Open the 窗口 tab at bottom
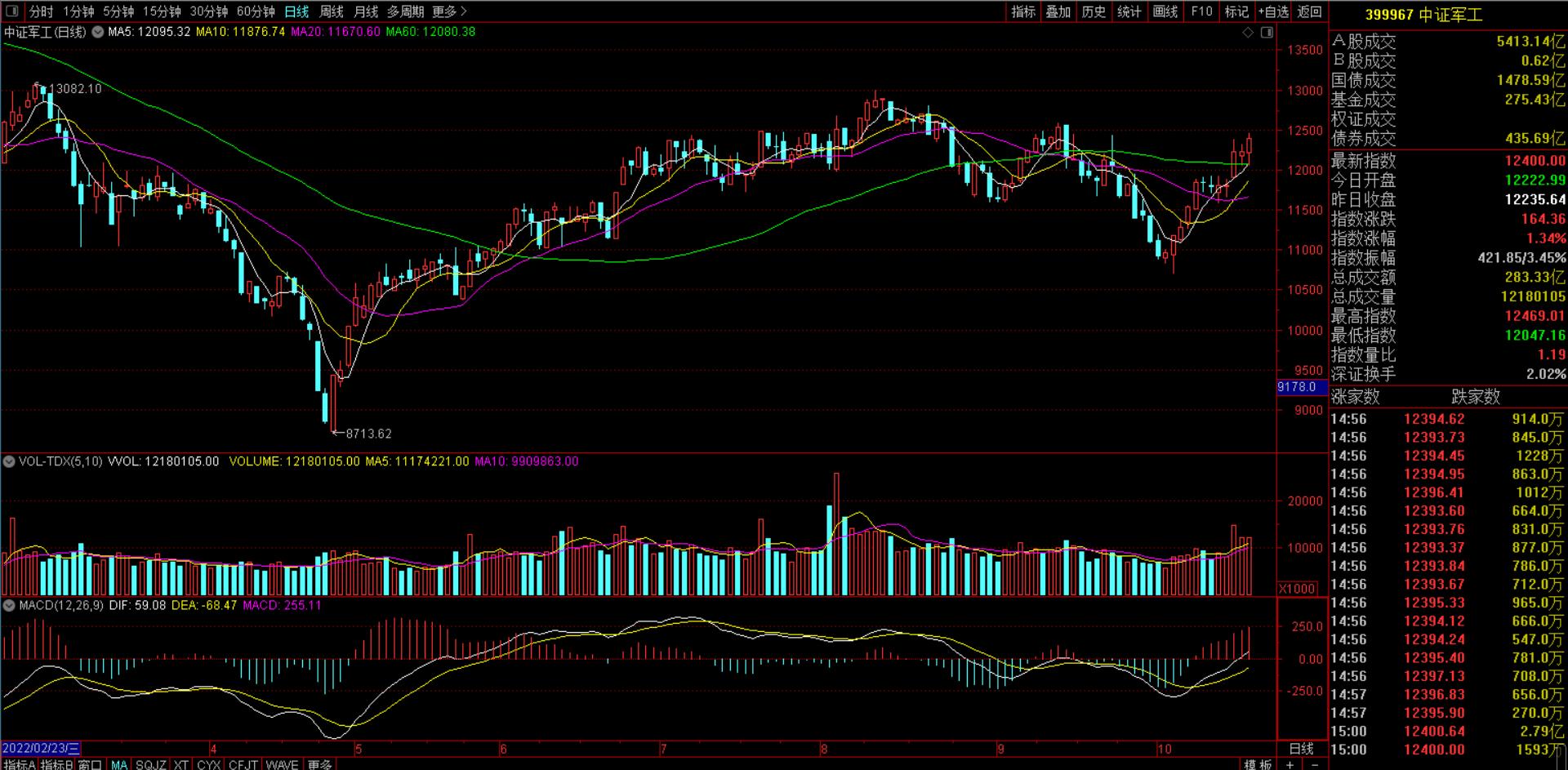The width and height of the screenshot is (1568, 770). [90, 764]
